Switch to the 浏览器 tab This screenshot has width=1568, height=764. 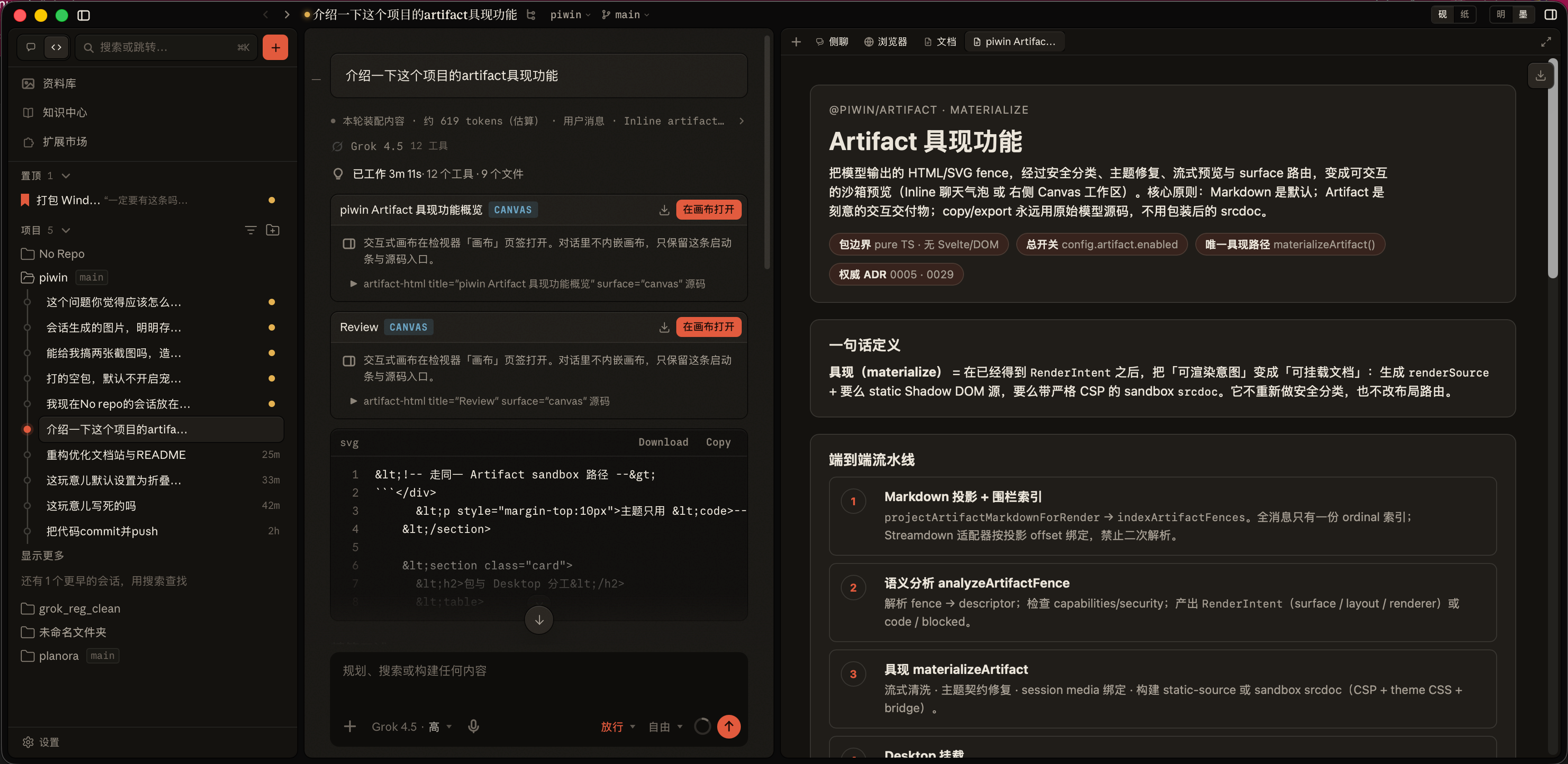click(x=886, y=42)
